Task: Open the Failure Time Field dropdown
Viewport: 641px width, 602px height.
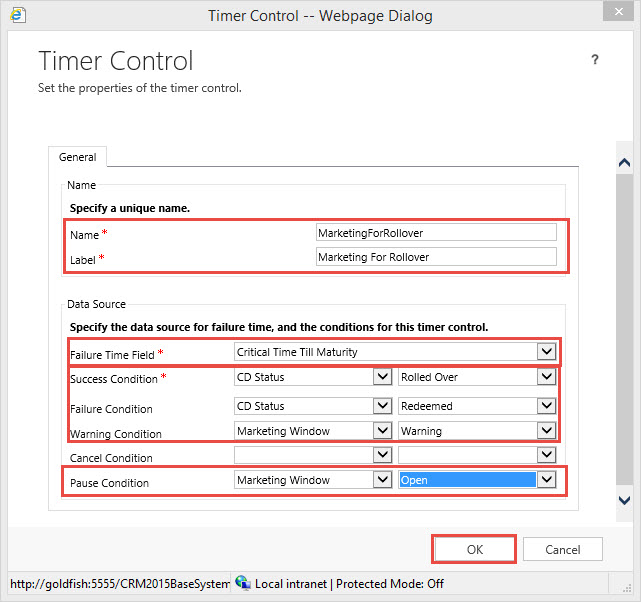Action: coord(545,352)
